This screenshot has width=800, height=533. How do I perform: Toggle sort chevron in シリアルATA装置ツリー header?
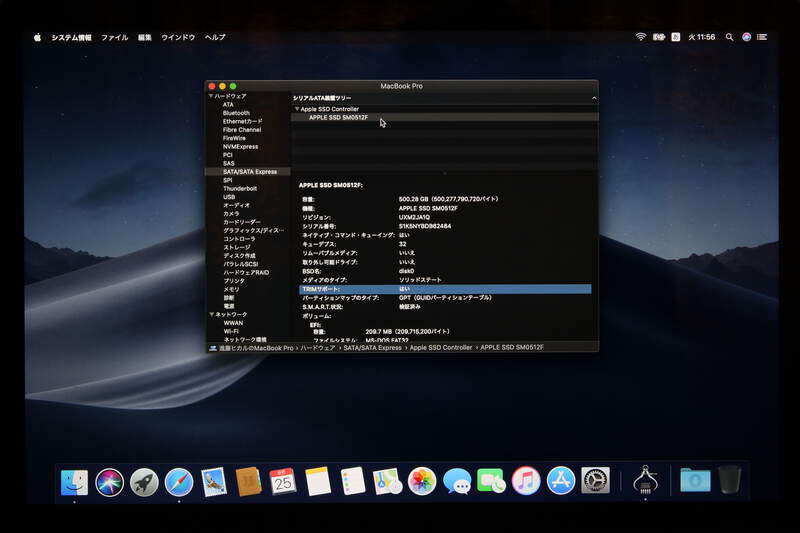click(x=594, y=98)
